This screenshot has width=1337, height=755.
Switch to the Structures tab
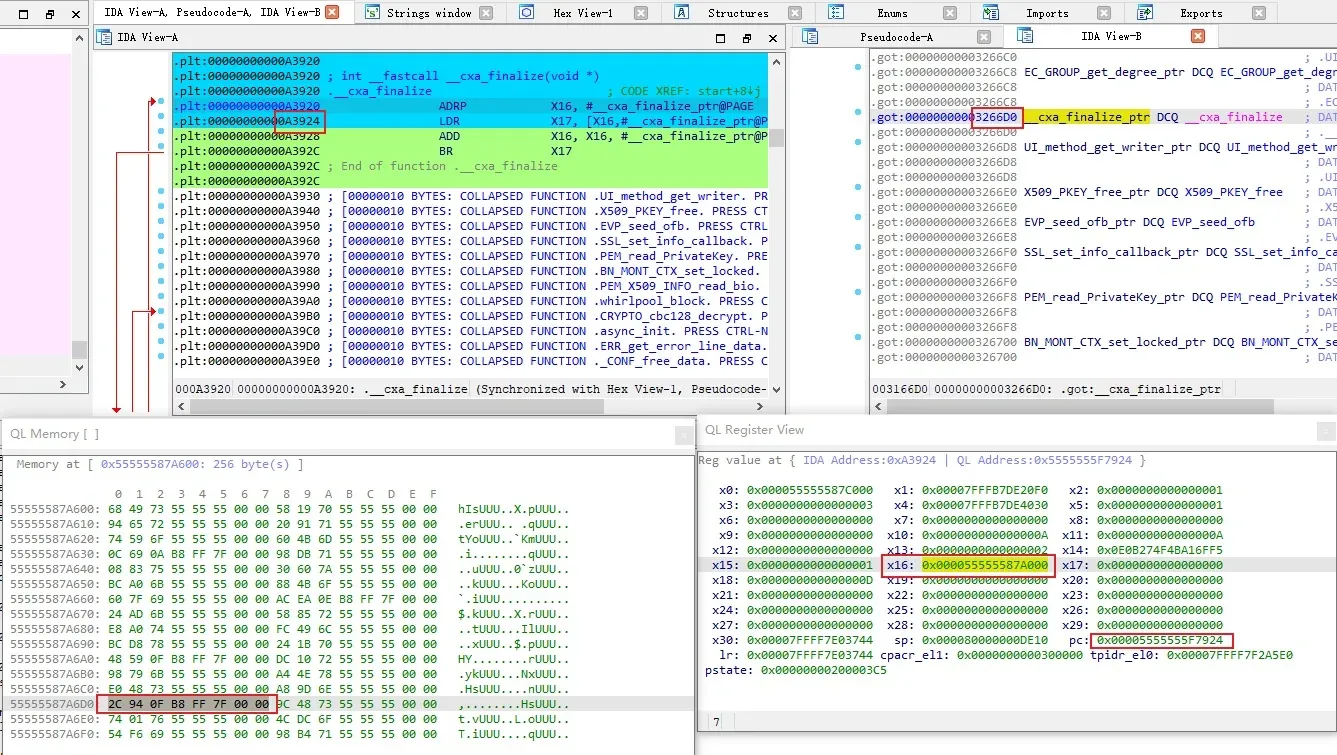coord(738,13)
